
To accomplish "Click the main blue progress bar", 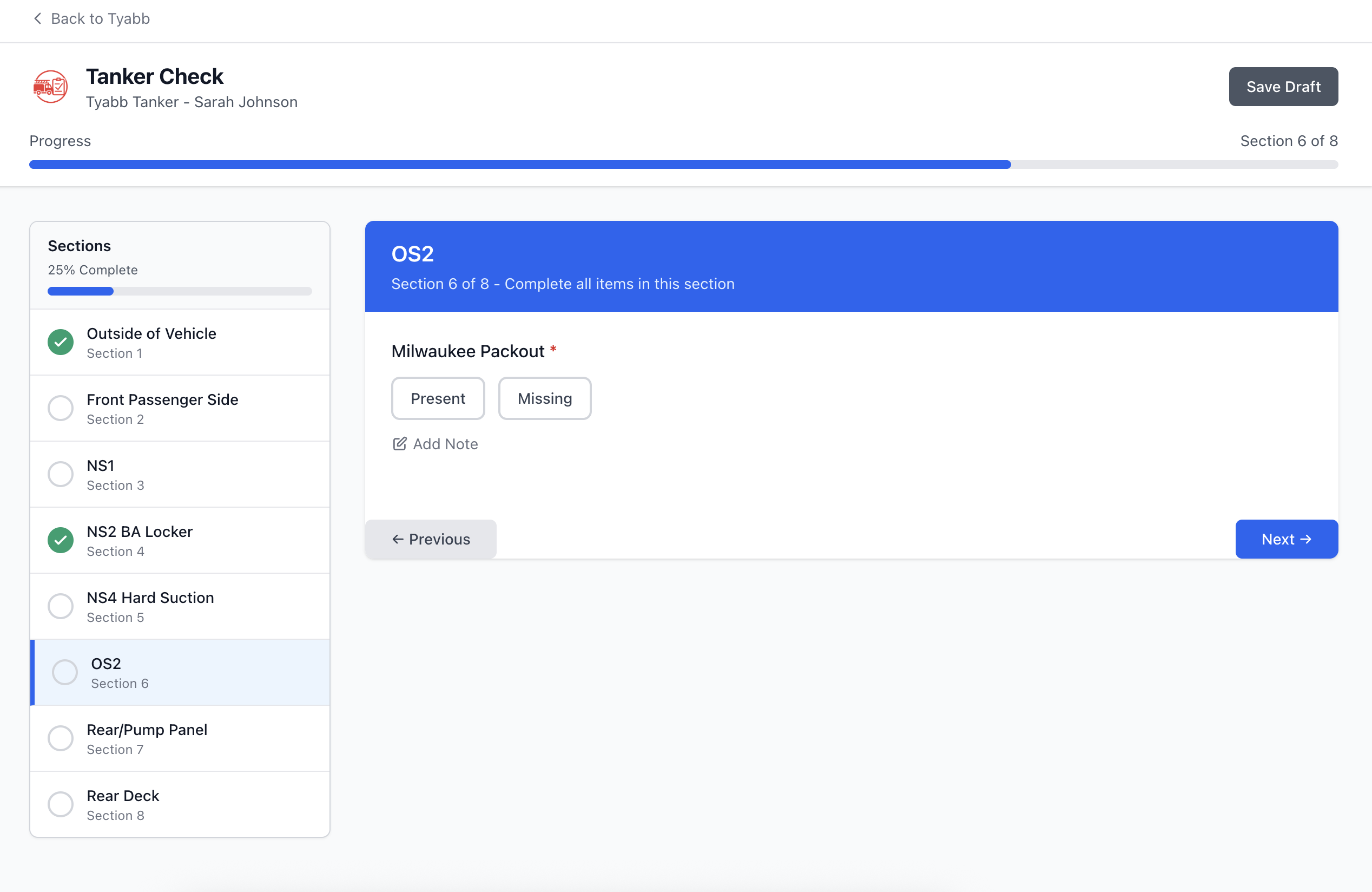I will (x=684, y=165).
